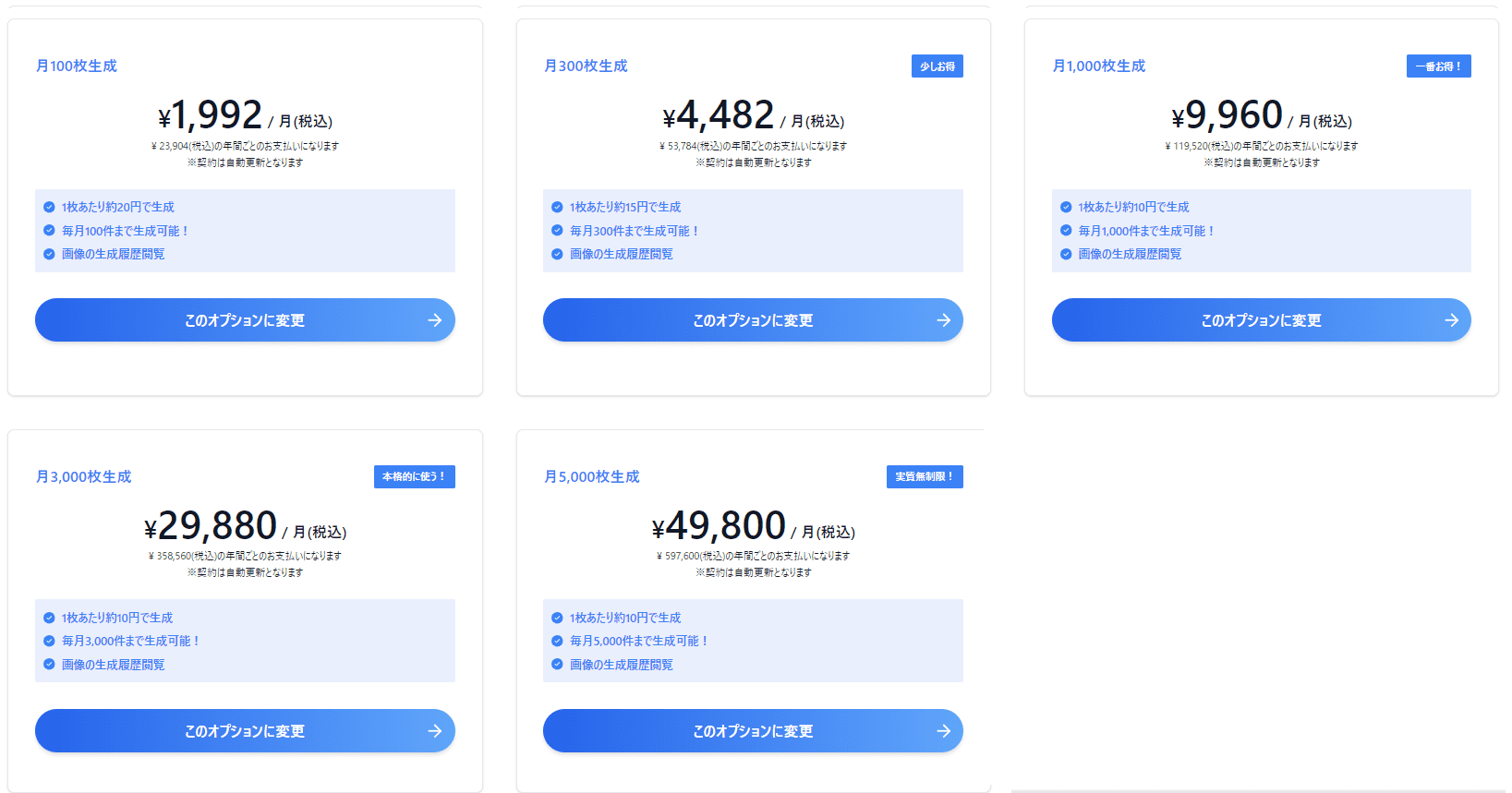
Task: Click the ¥1,992 price
Action: pos(211,115)
